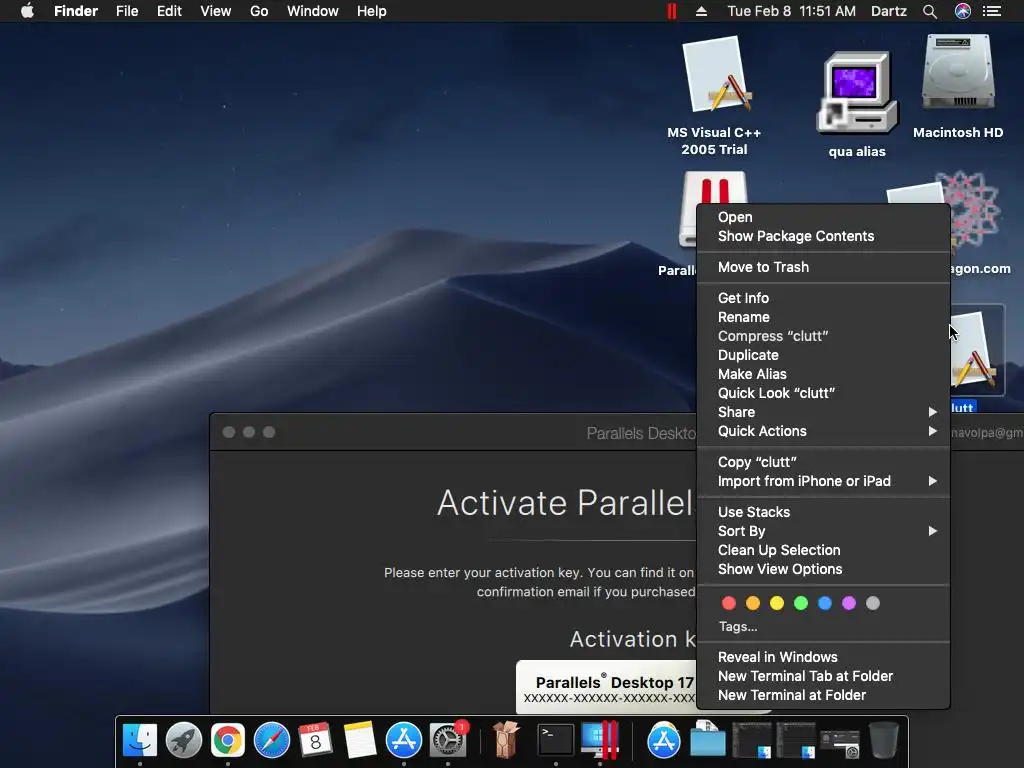Open Spotlight search magnifier
Screen dimensions: 1024x768
(930, 11)
